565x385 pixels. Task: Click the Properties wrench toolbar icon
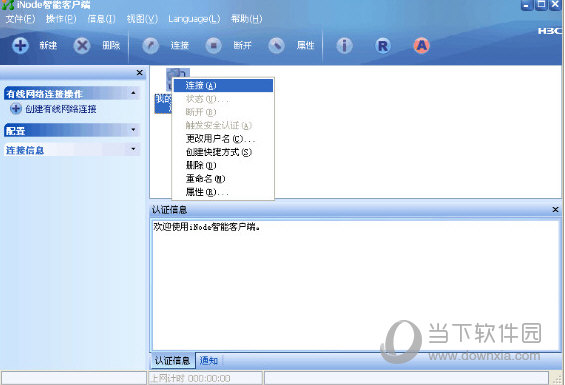[276, 46]
